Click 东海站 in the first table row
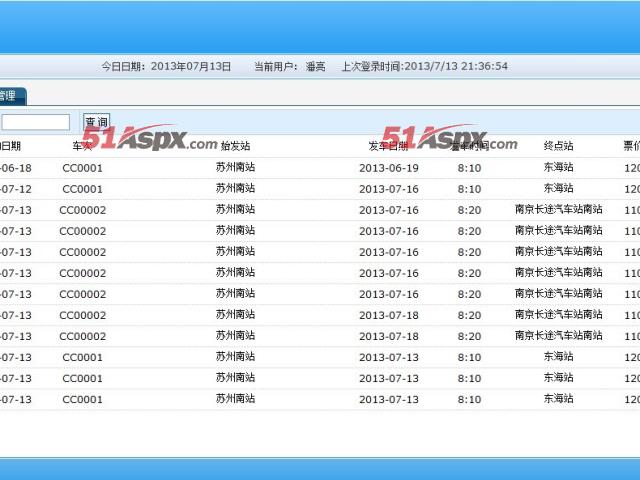Screen dimensions: 640x480 tap(558, 168)
